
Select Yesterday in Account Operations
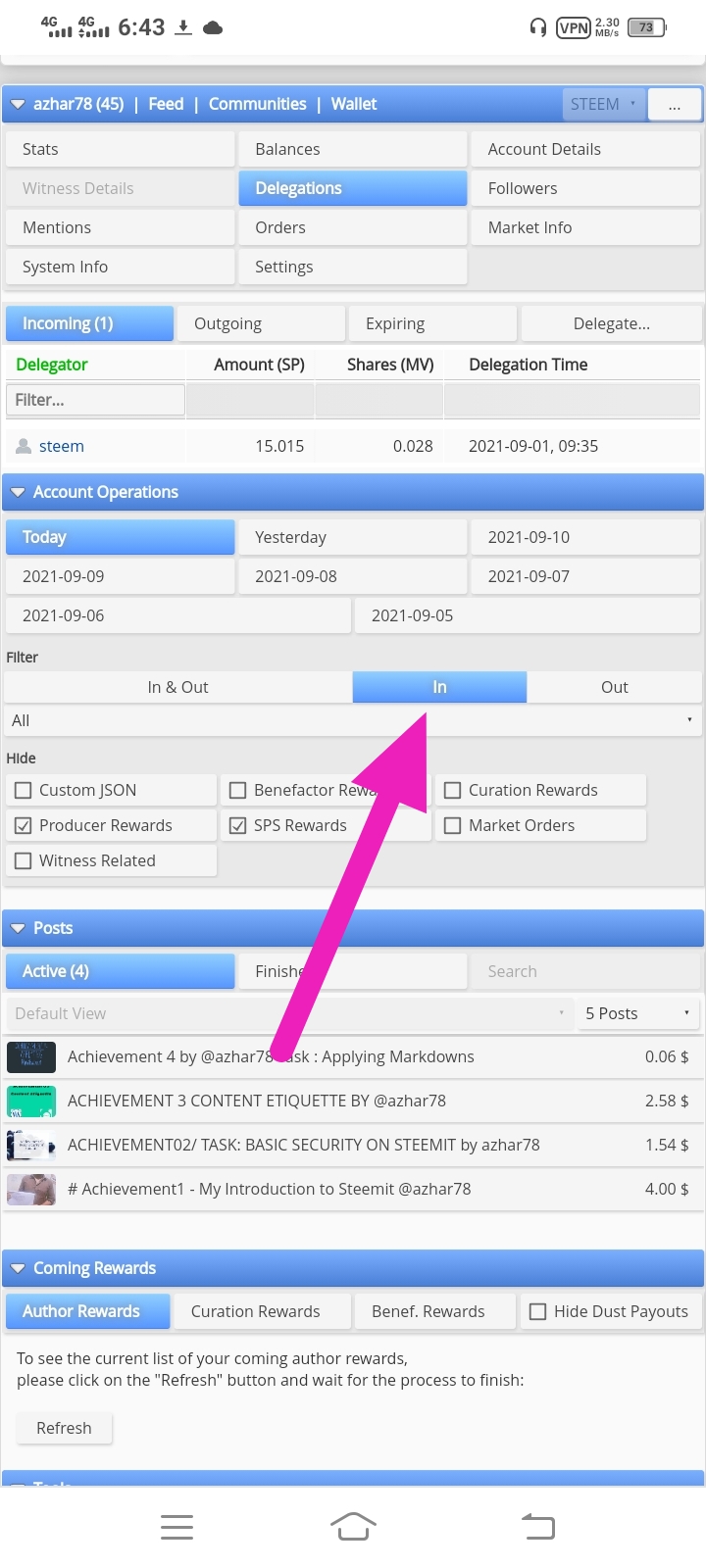(x=353, y=537)
